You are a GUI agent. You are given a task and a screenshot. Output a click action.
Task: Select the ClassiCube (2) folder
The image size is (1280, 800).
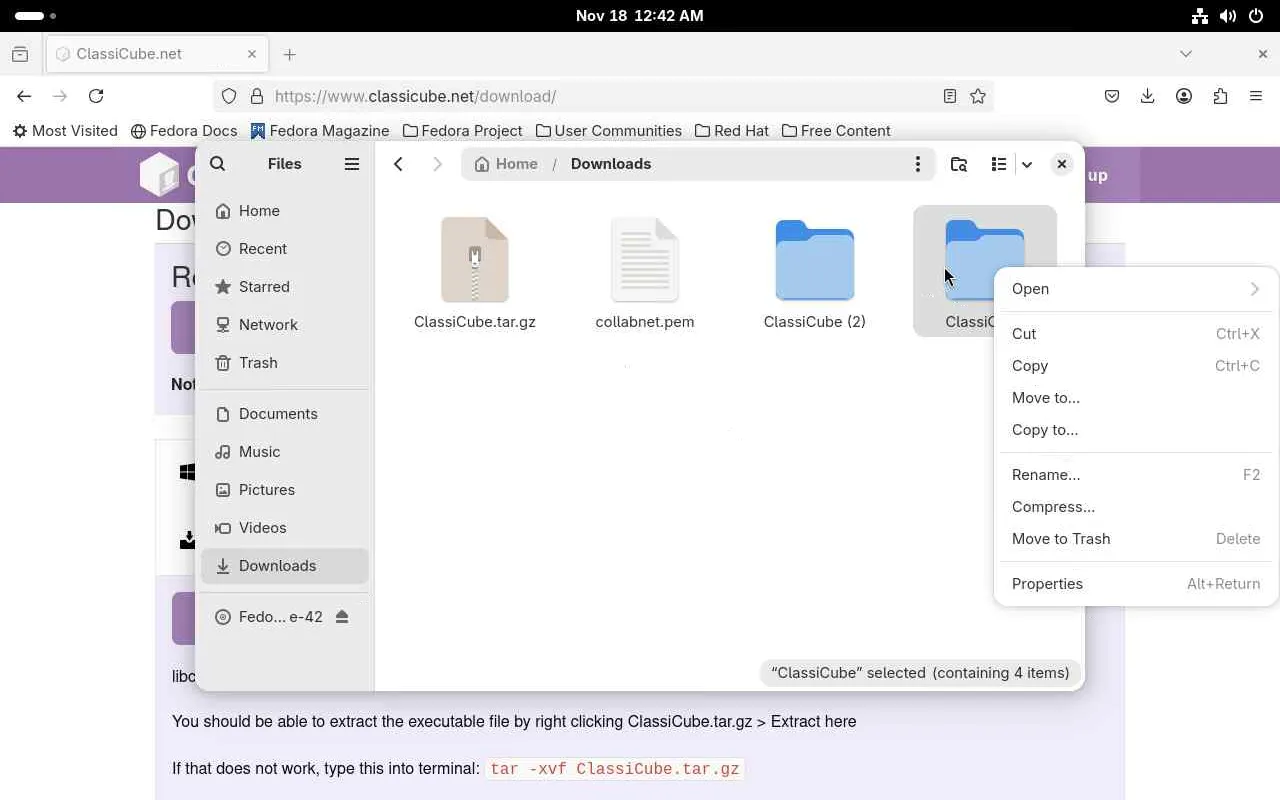[x=815, y=272]
